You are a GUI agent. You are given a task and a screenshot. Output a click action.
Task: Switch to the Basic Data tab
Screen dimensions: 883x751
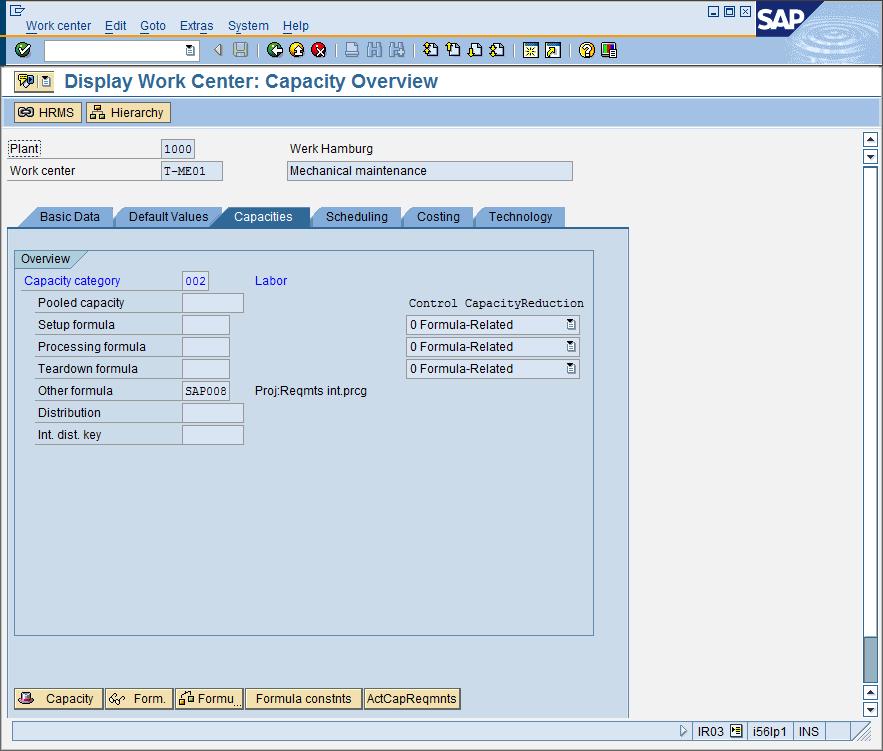69,217
